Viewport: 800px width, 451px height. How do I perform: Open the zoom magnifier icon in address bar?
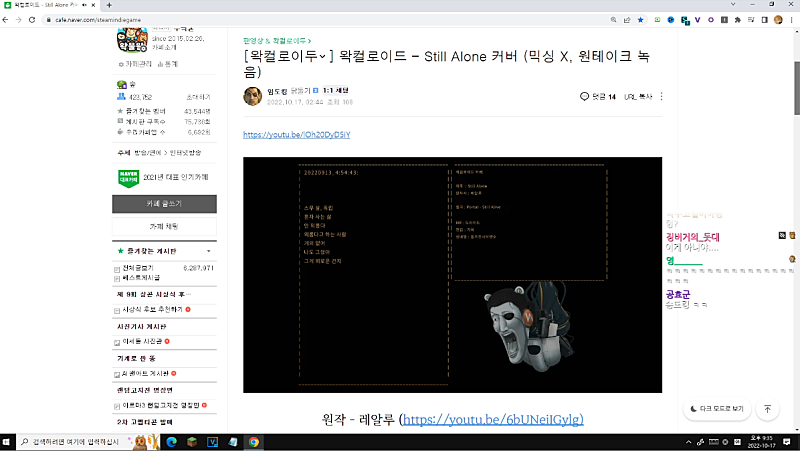613,20
